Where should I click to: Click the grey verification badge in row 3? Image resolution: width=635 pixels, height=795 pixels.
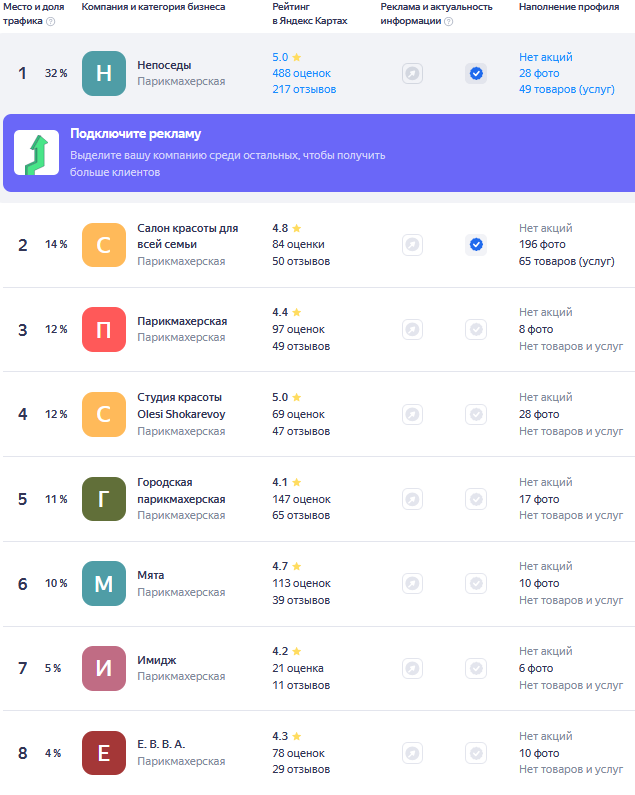(476, 330)
